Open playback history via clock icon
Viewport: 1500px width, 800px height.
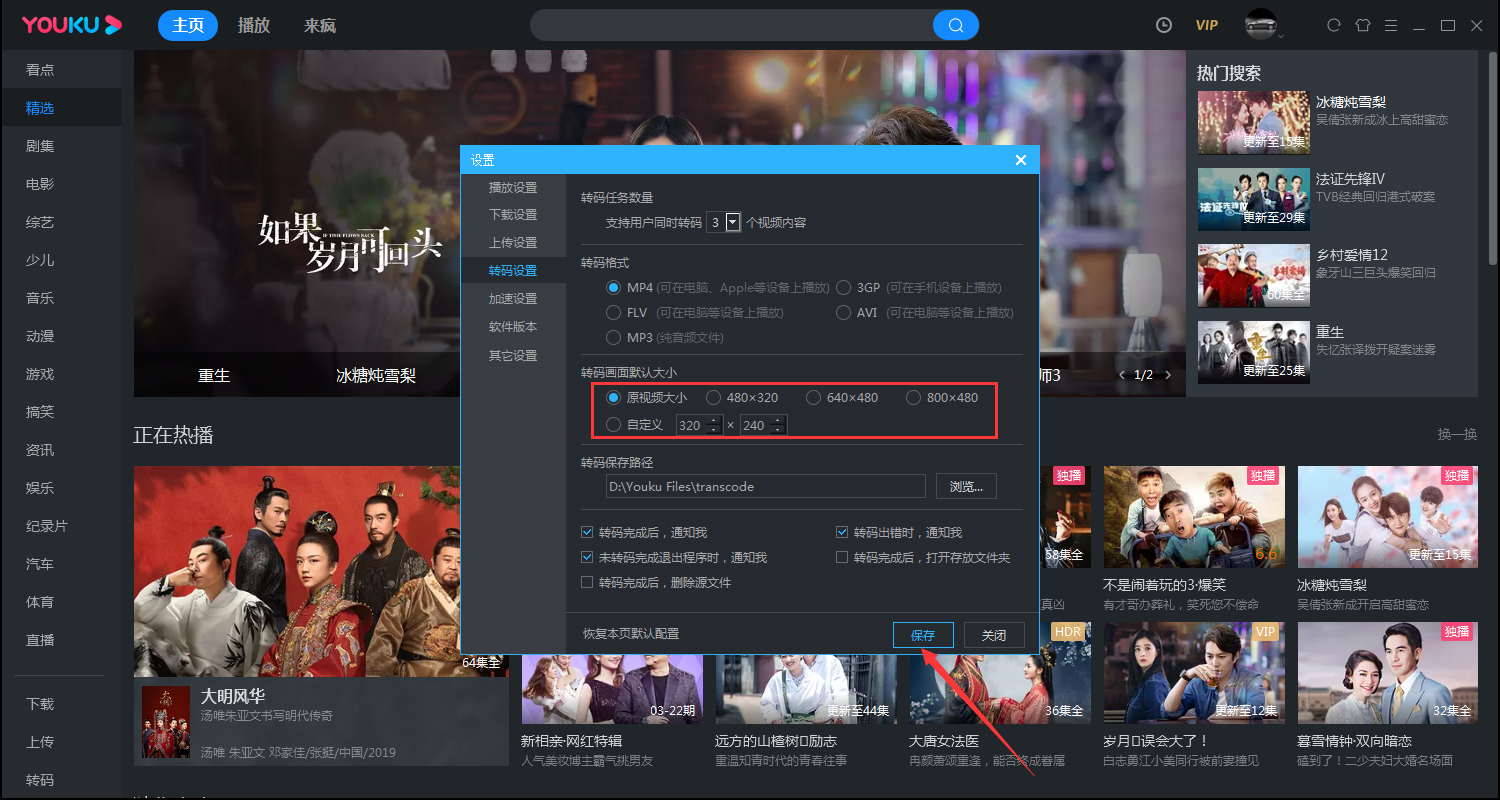click(x=1163, y=24)
